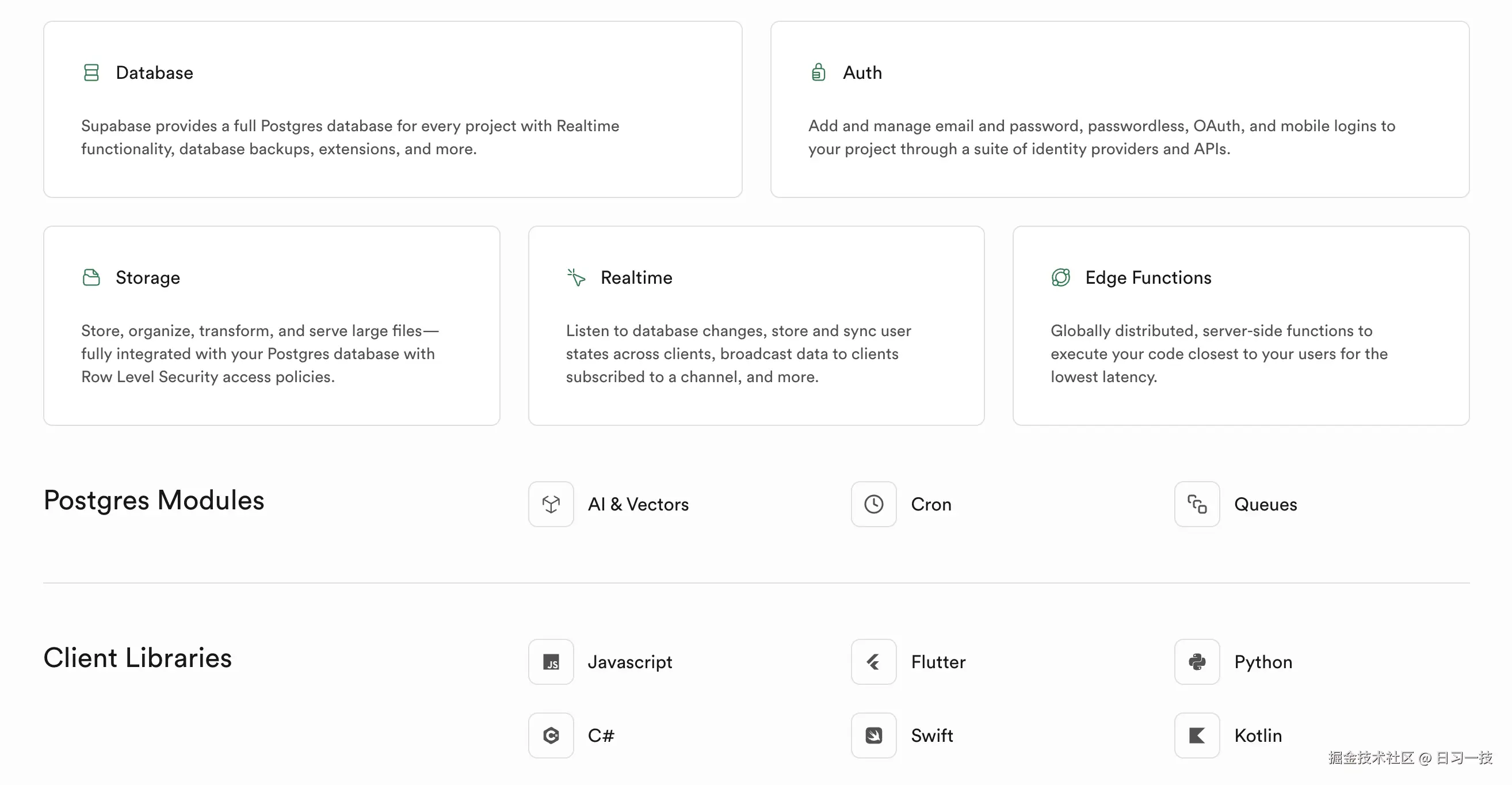Open the Edge Functions card title
The height and width of the screenshot is (785, 1512).
coord(1147,278)
